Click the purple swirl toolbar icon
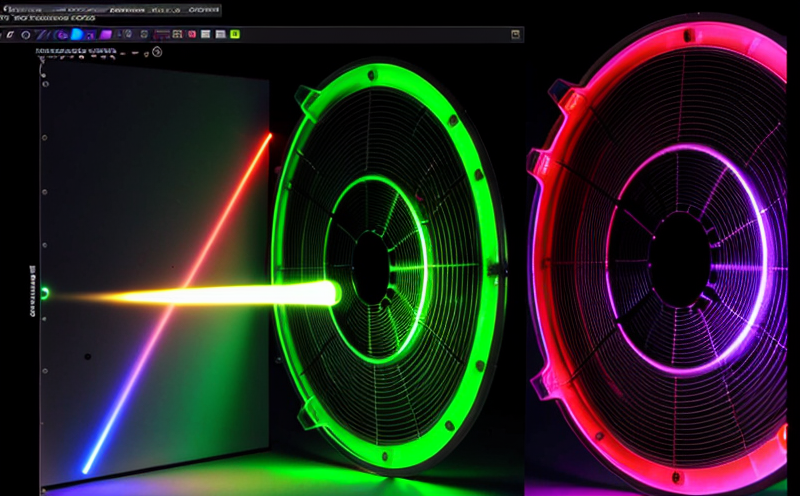Screen dimensions: 800x496 pos(60,34)
